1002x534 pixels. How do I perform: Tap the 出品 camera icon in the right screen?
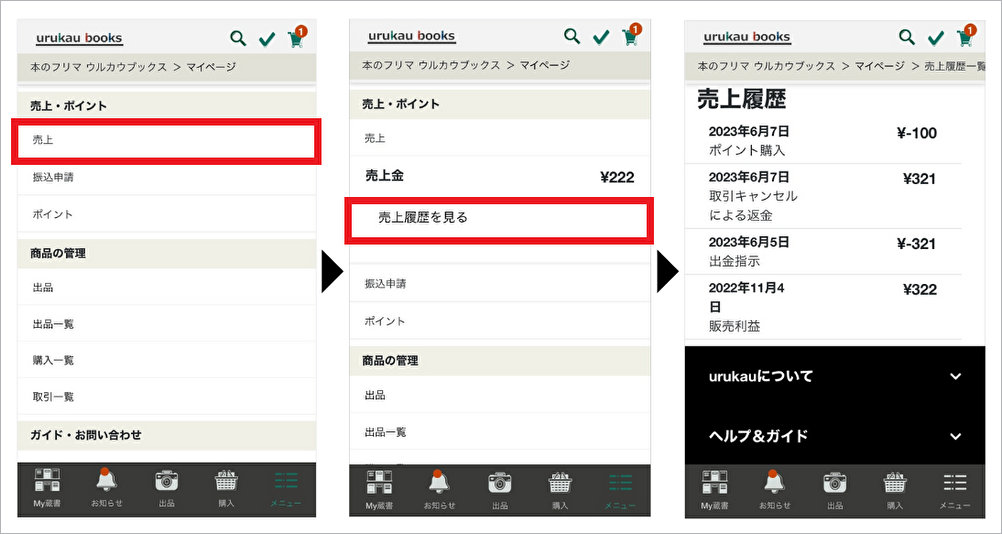tap(834, 487)
